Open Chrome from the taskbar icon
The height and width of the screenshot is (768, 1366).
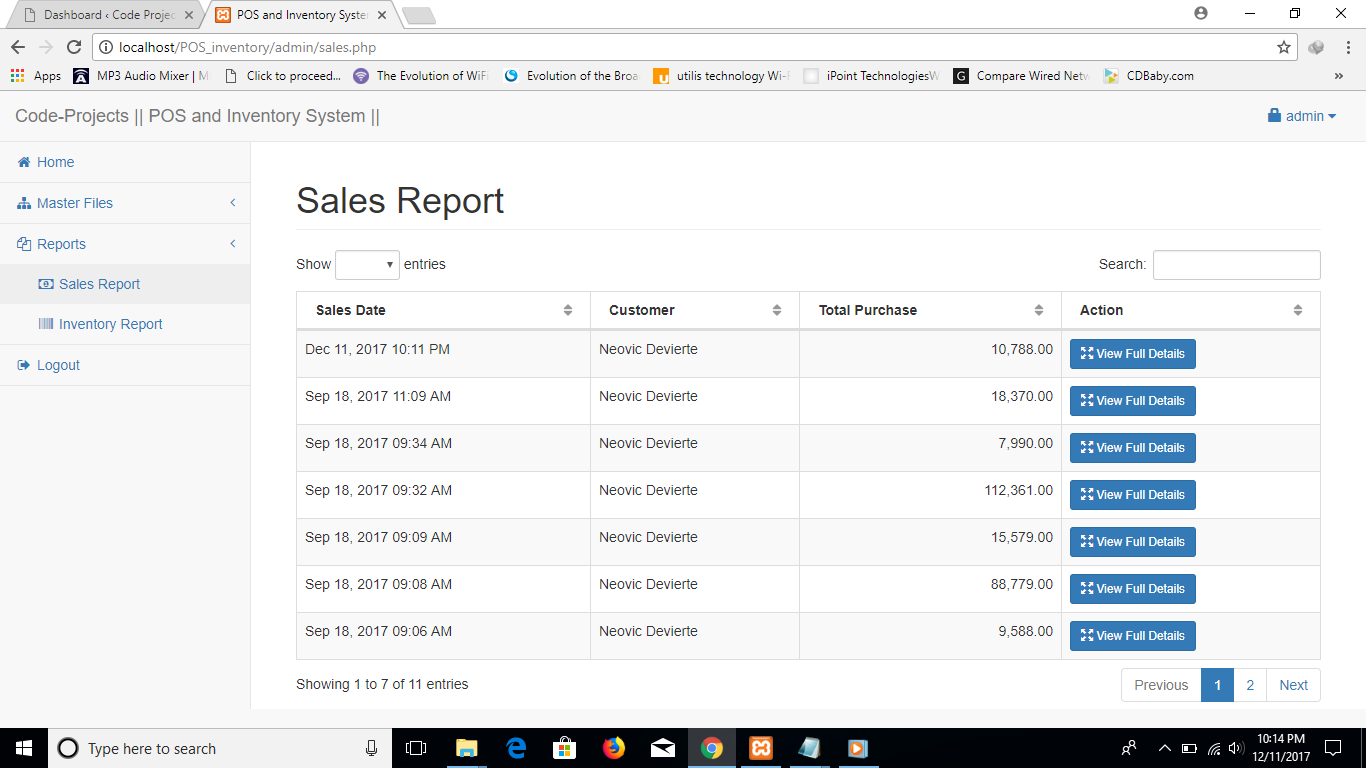(712, 748)
